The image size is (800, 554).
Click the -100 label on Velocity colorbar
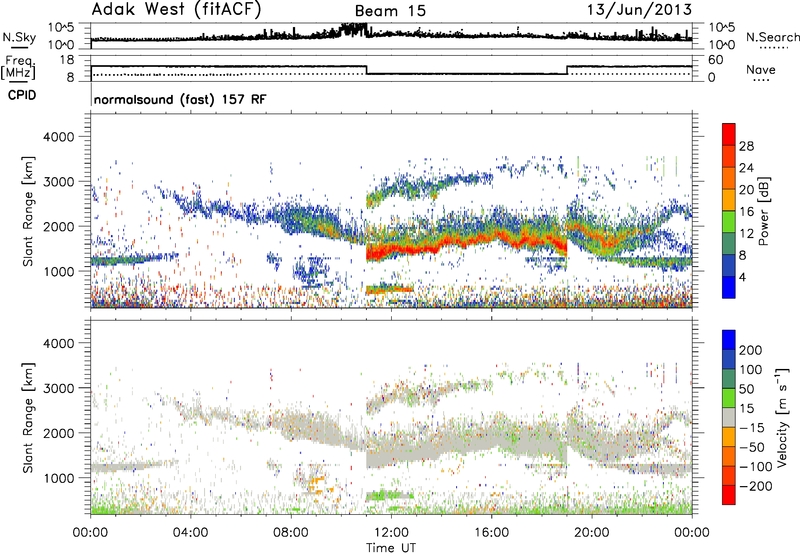pos(756,467)
